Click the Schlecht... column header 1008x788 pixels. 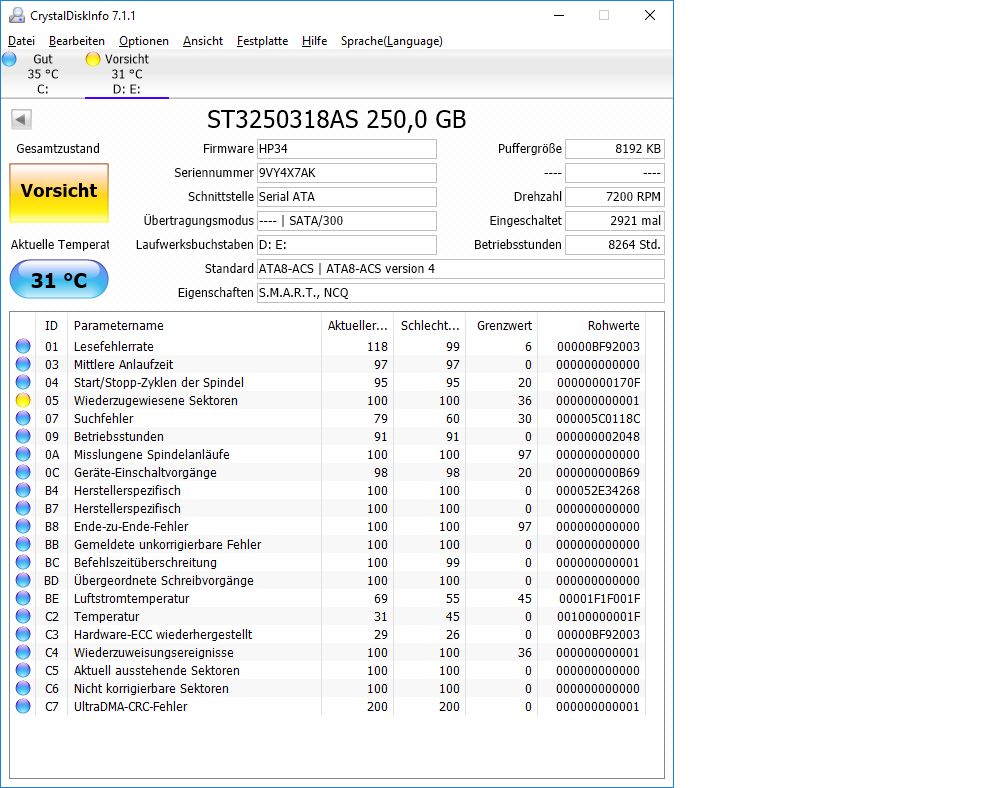pos(429,326)
